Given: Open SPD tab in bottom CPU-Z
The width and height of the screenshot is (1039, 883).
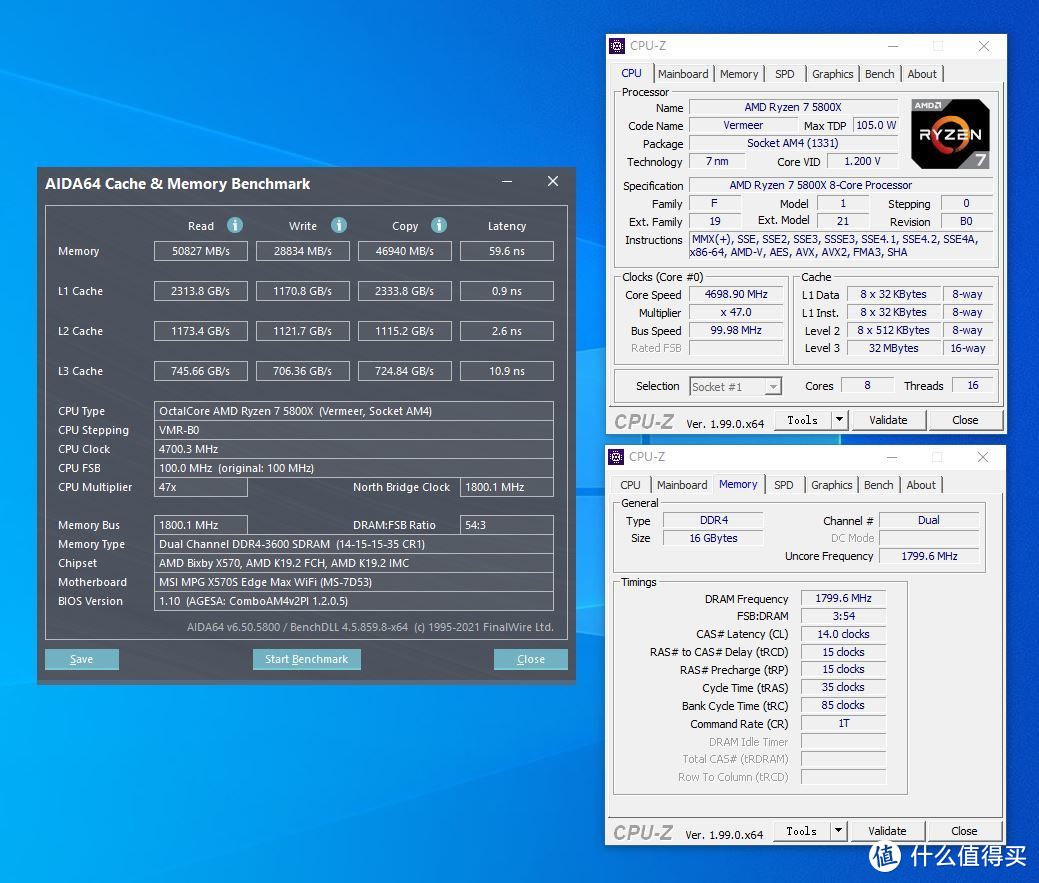Looking at the screenshot, I should point(784,484).
